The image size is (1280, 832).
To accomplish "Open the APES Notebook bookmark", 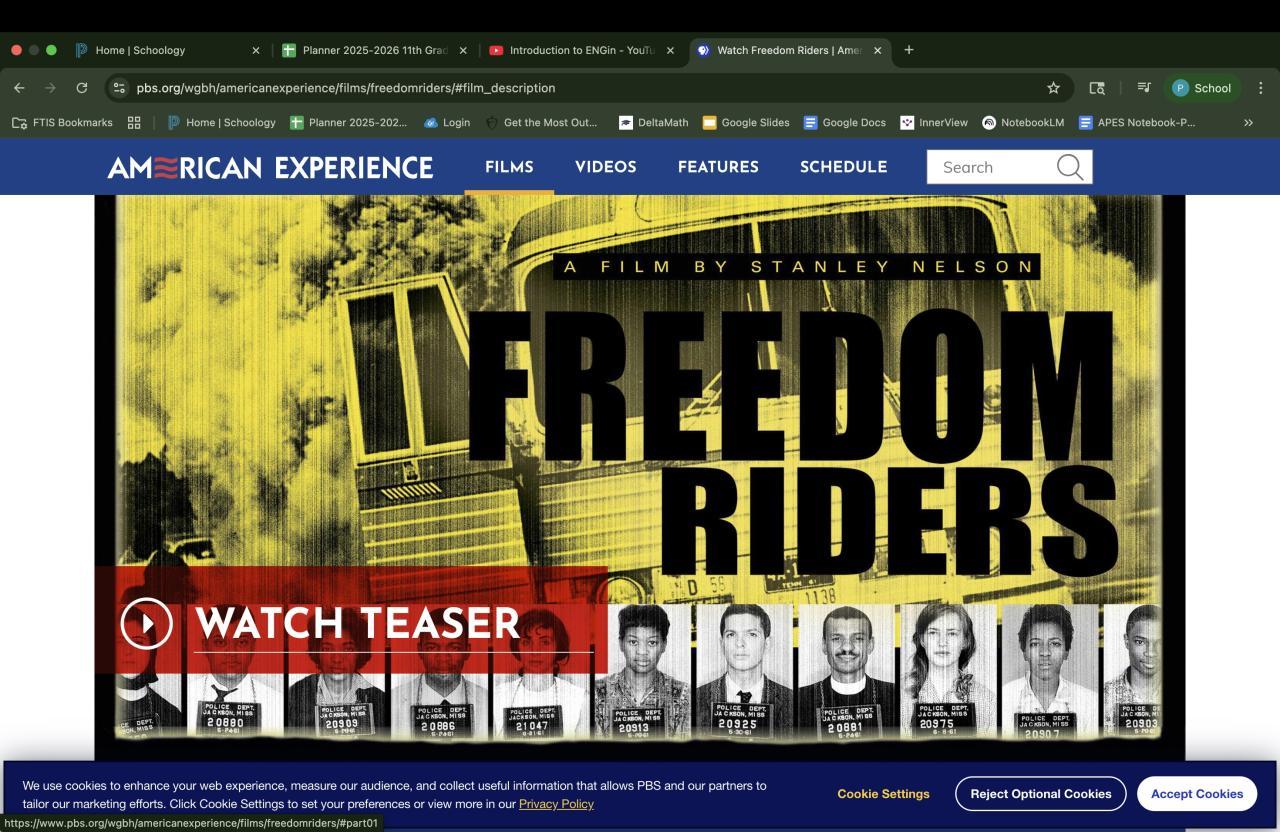I will tap(1137, 122).
